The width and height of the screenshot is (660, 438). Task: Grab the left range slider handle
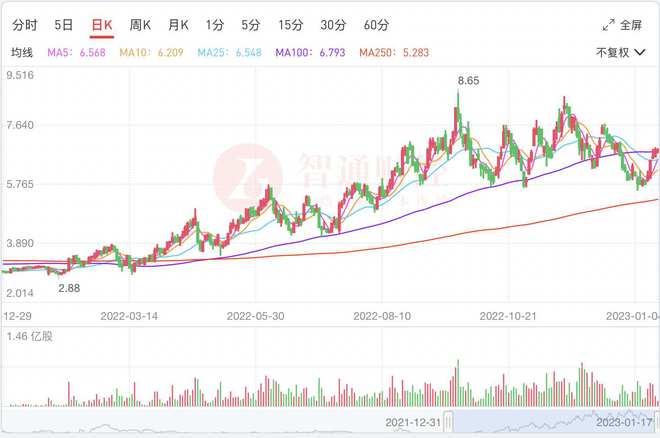pyautogui.click(x=449, y=421)
